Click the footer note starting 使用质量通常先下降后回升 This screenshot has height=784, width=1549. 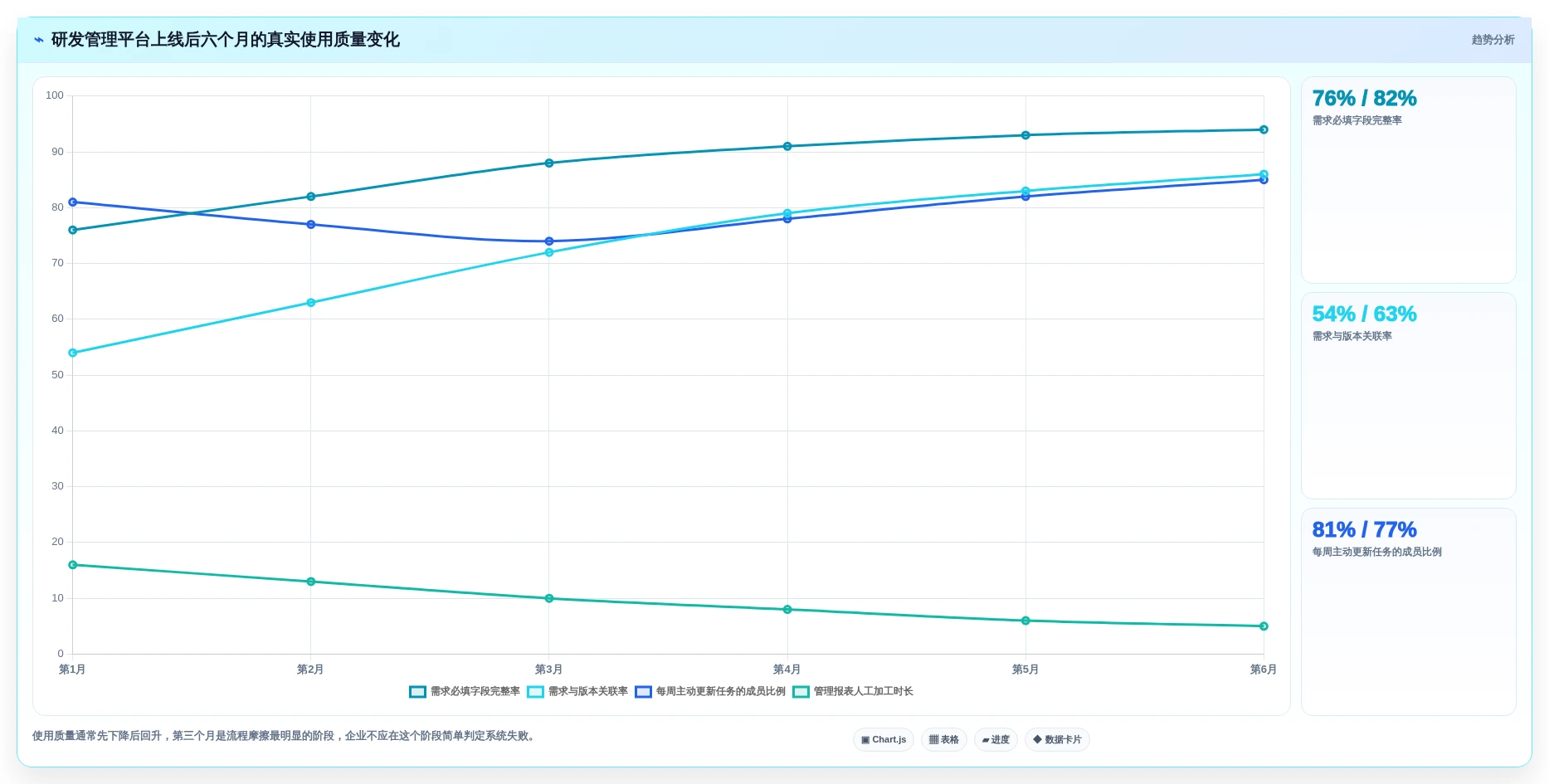[x=285, y=736]
